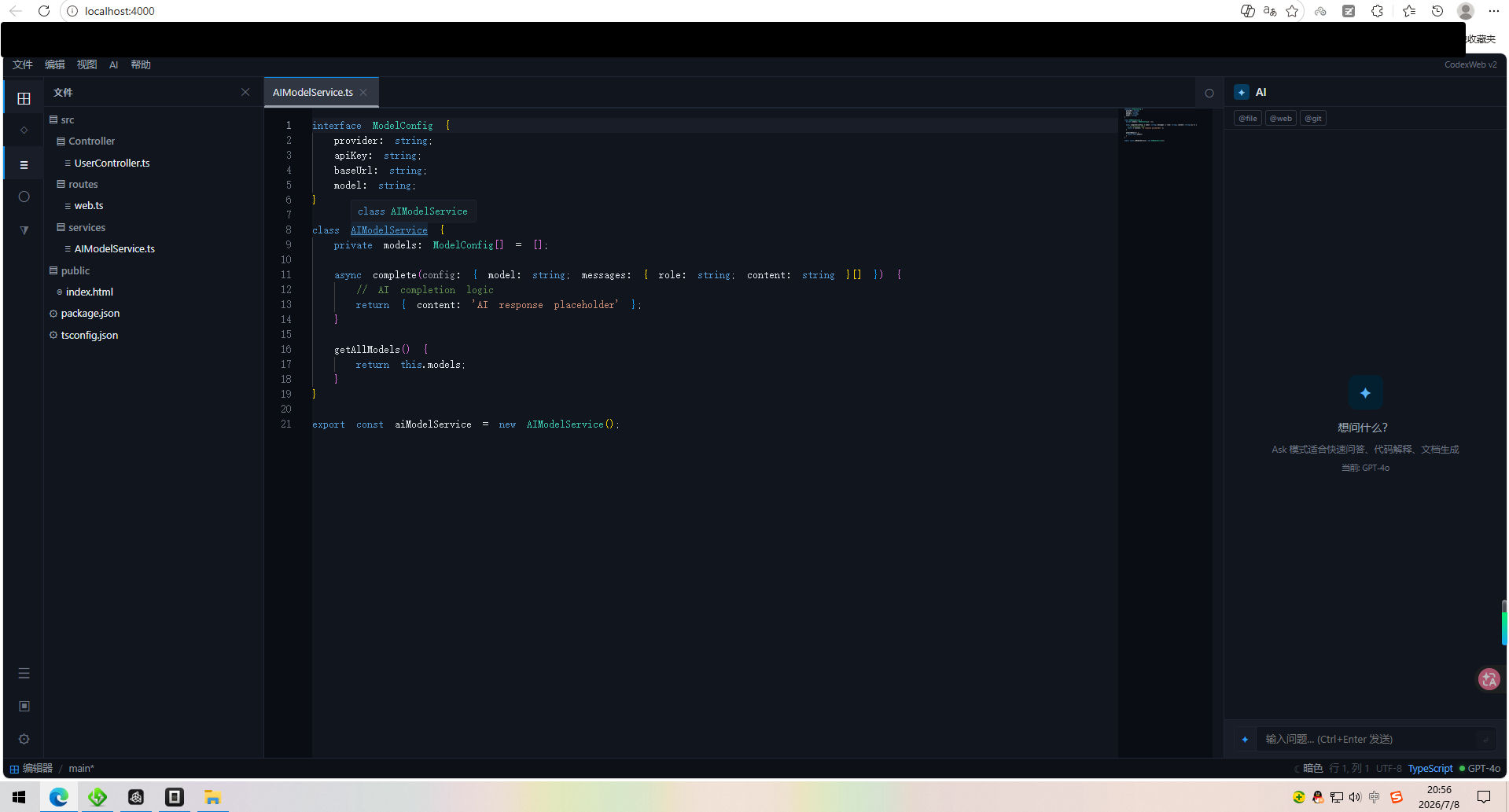
Task: Select the circle icon in activity bar
Action: tap(24, 197)
